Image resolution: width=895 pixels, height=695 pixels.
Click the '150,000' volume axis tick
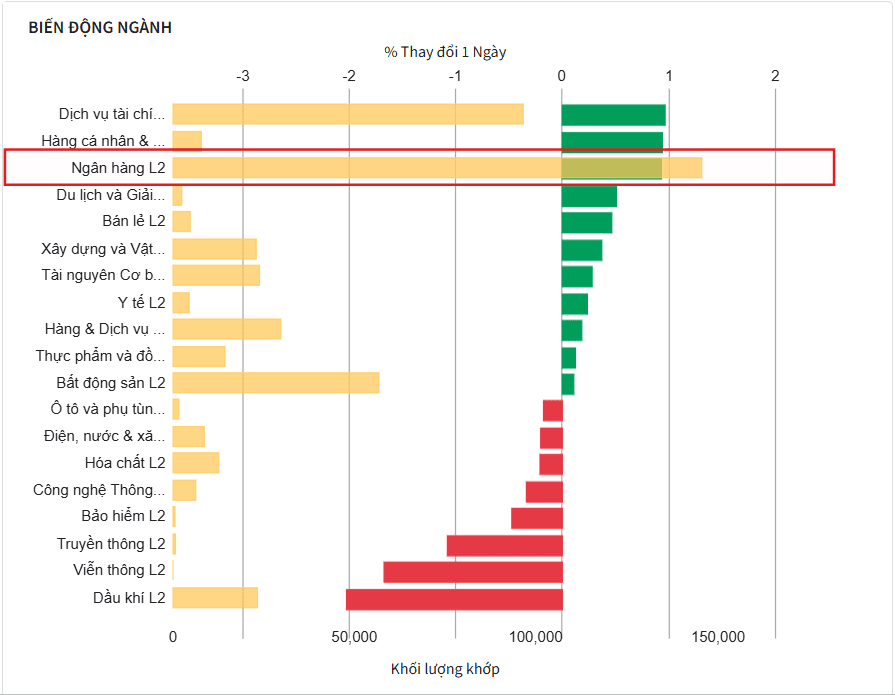click(718, 637)
